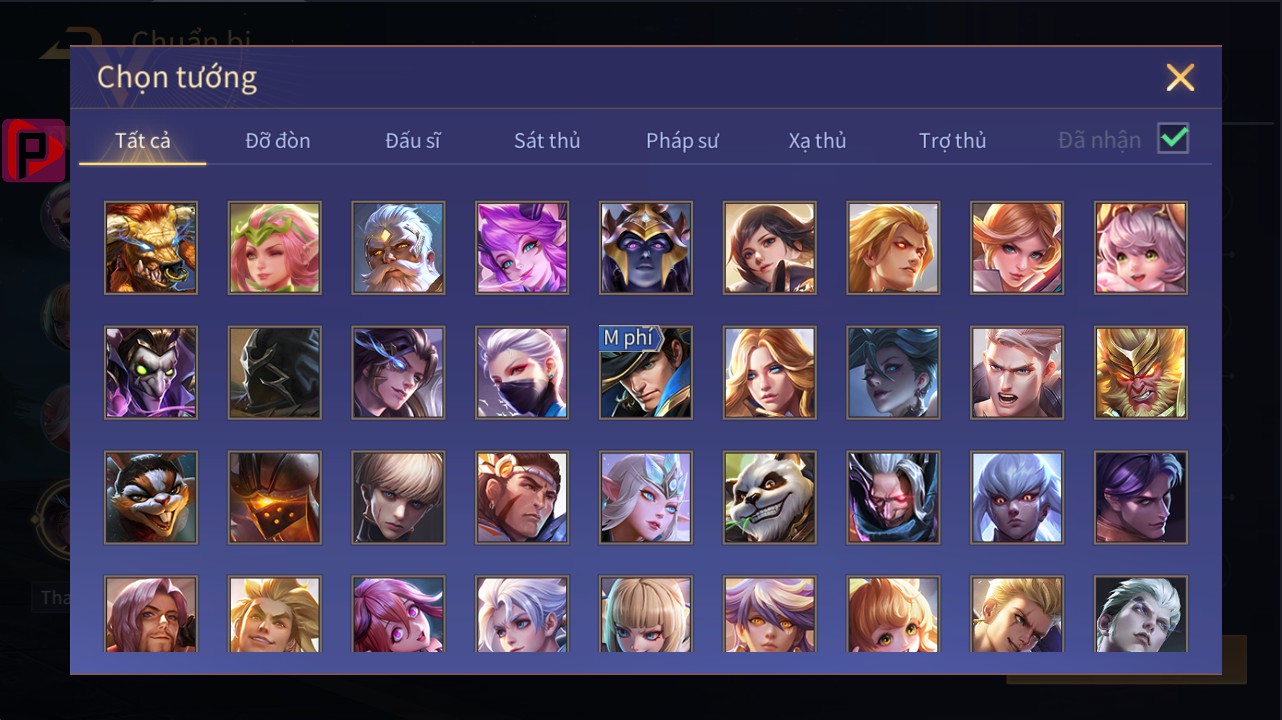Filter heroes by Xạ thủ
The height and width of the screenshot is (720, 1282).
tap(817, 141)
